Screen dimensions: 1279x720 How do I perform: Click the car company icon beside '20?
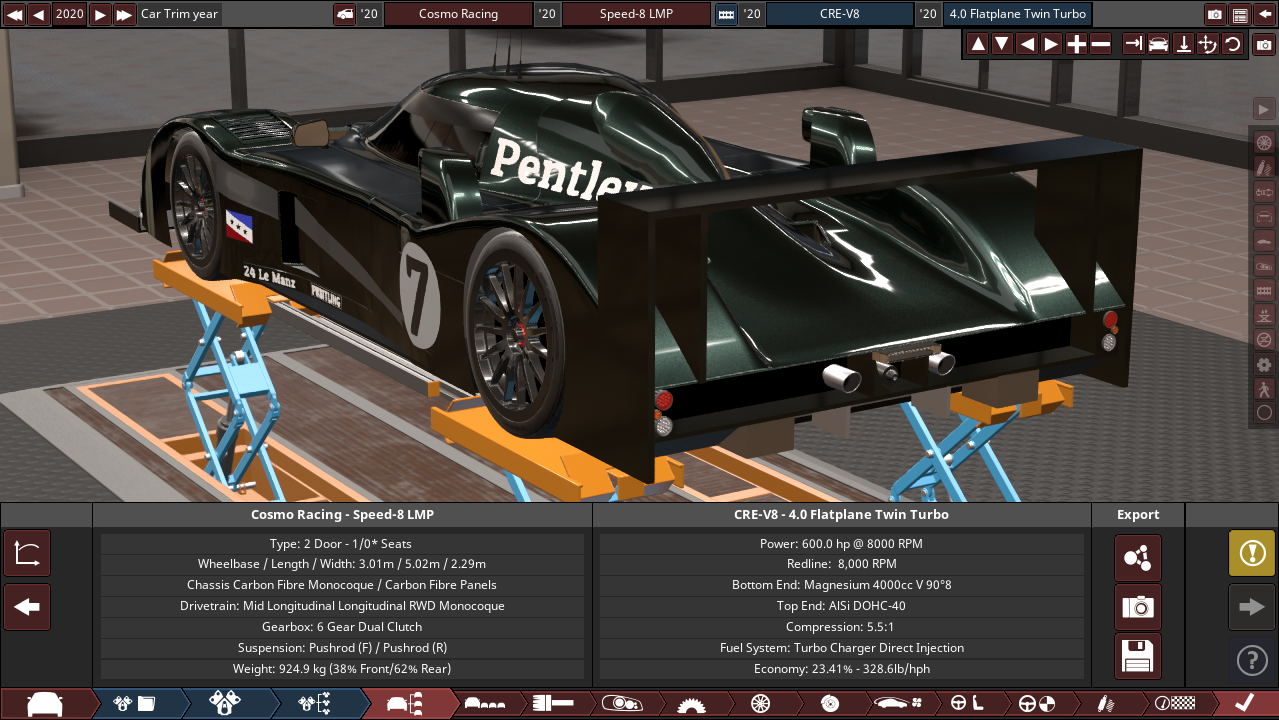pos(345,14)
